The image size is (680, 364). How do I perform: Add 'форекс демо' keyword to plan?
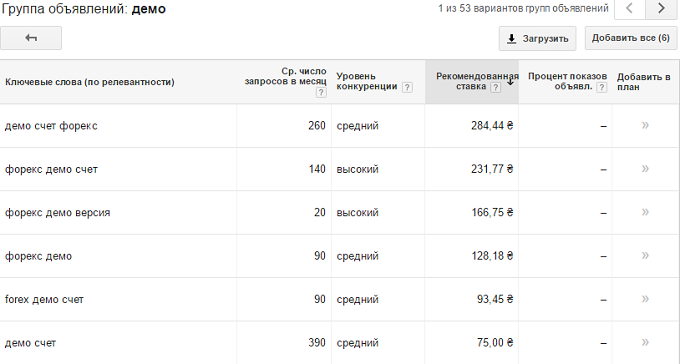point(645,256)
